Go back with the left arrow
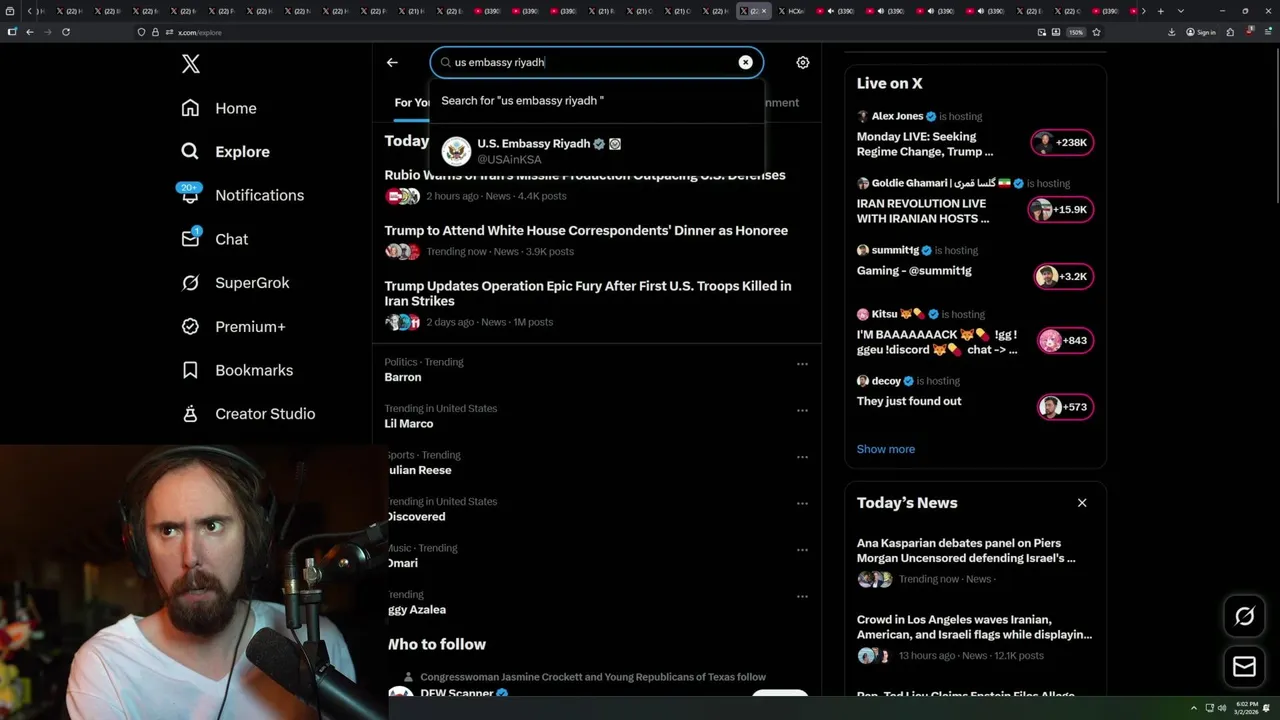Image resolution: width=1280 pixels, height=720 pixels. point(392,62)
